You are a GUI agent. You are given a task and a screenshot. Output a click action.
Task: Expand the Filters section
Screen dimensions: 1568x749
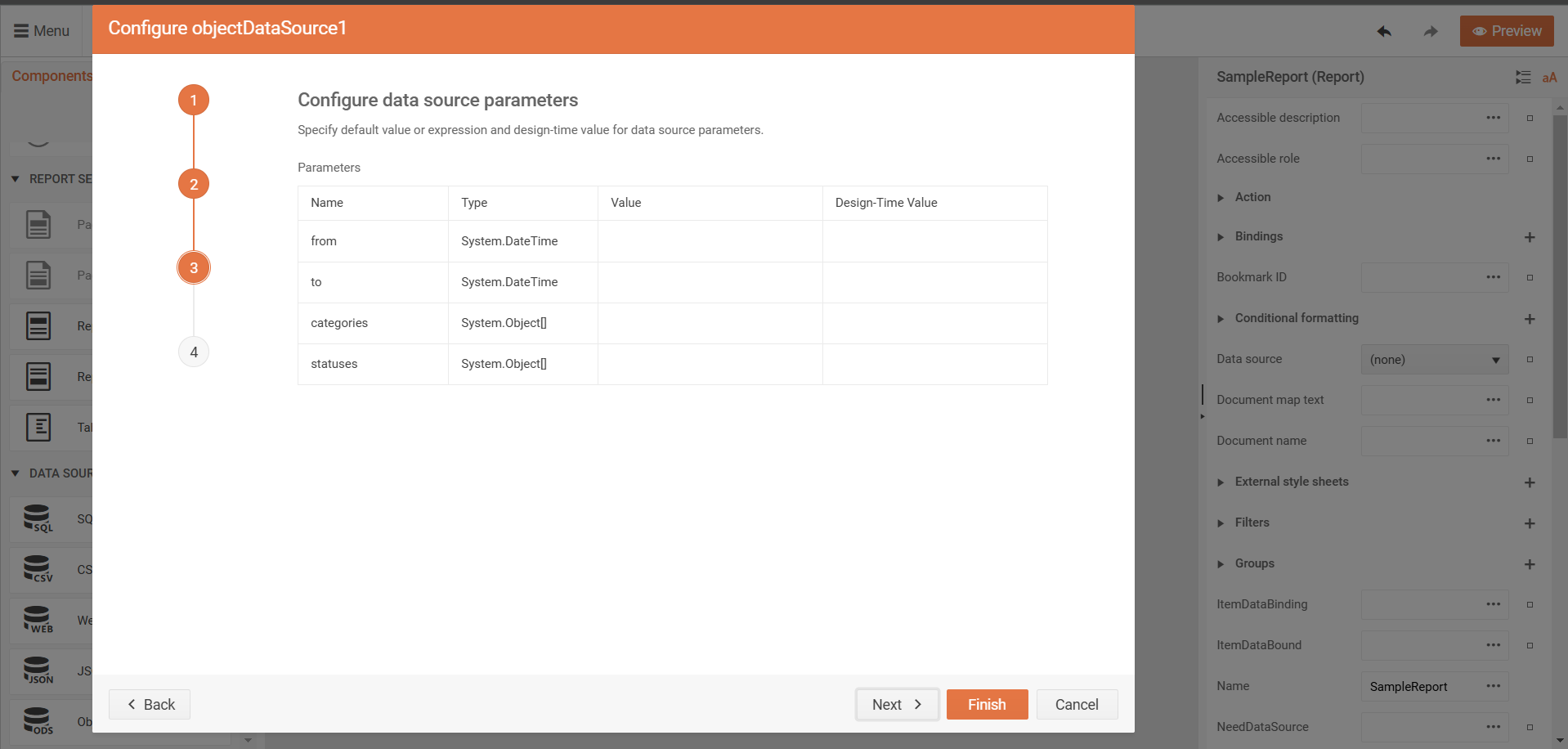click(1221, 523)
